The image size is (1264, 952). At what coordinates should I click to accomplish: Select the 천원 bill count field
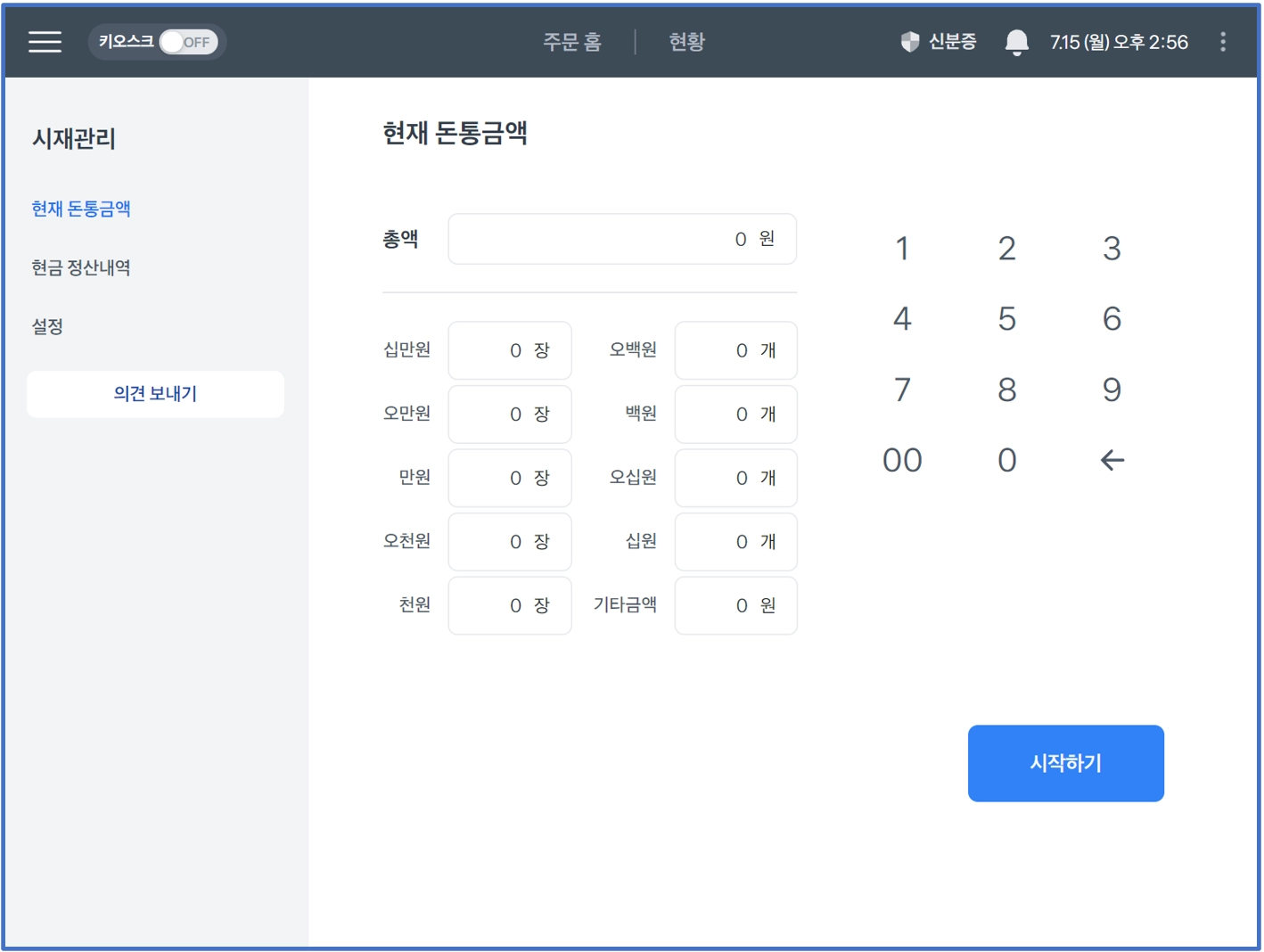point(510,606)
